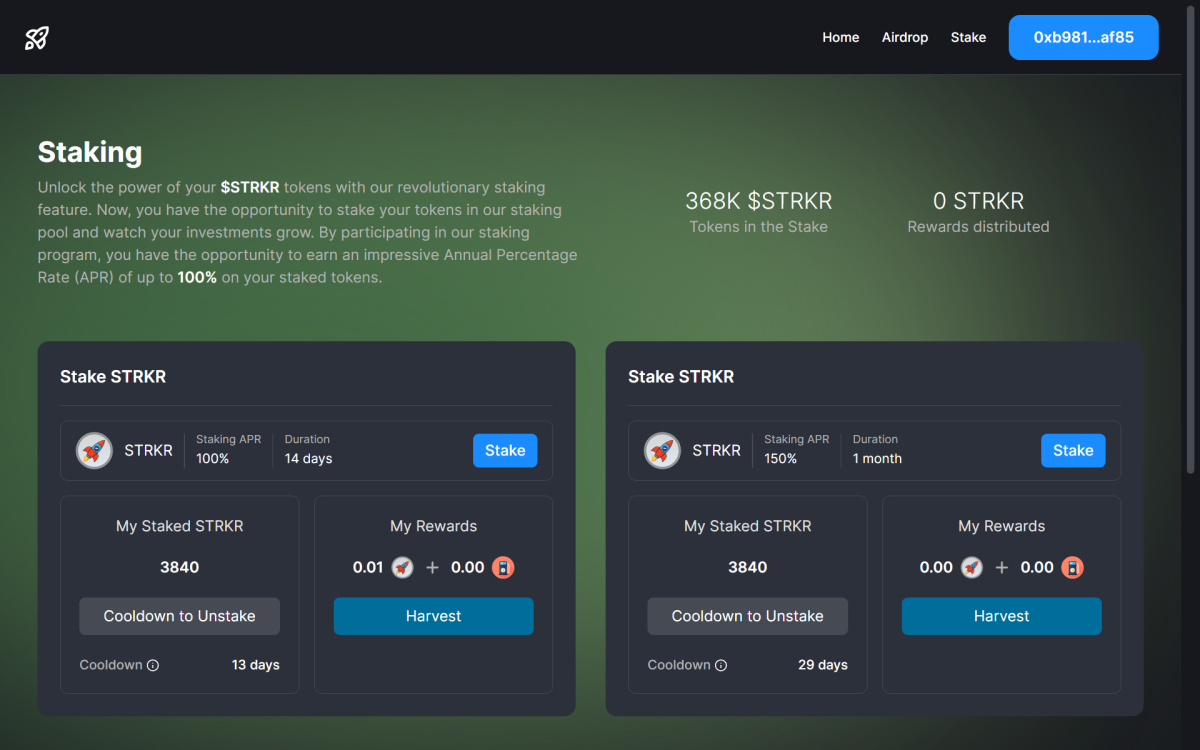
Task: Click the gas pump icon in the 14-day rewards
Action: point(502,567)
